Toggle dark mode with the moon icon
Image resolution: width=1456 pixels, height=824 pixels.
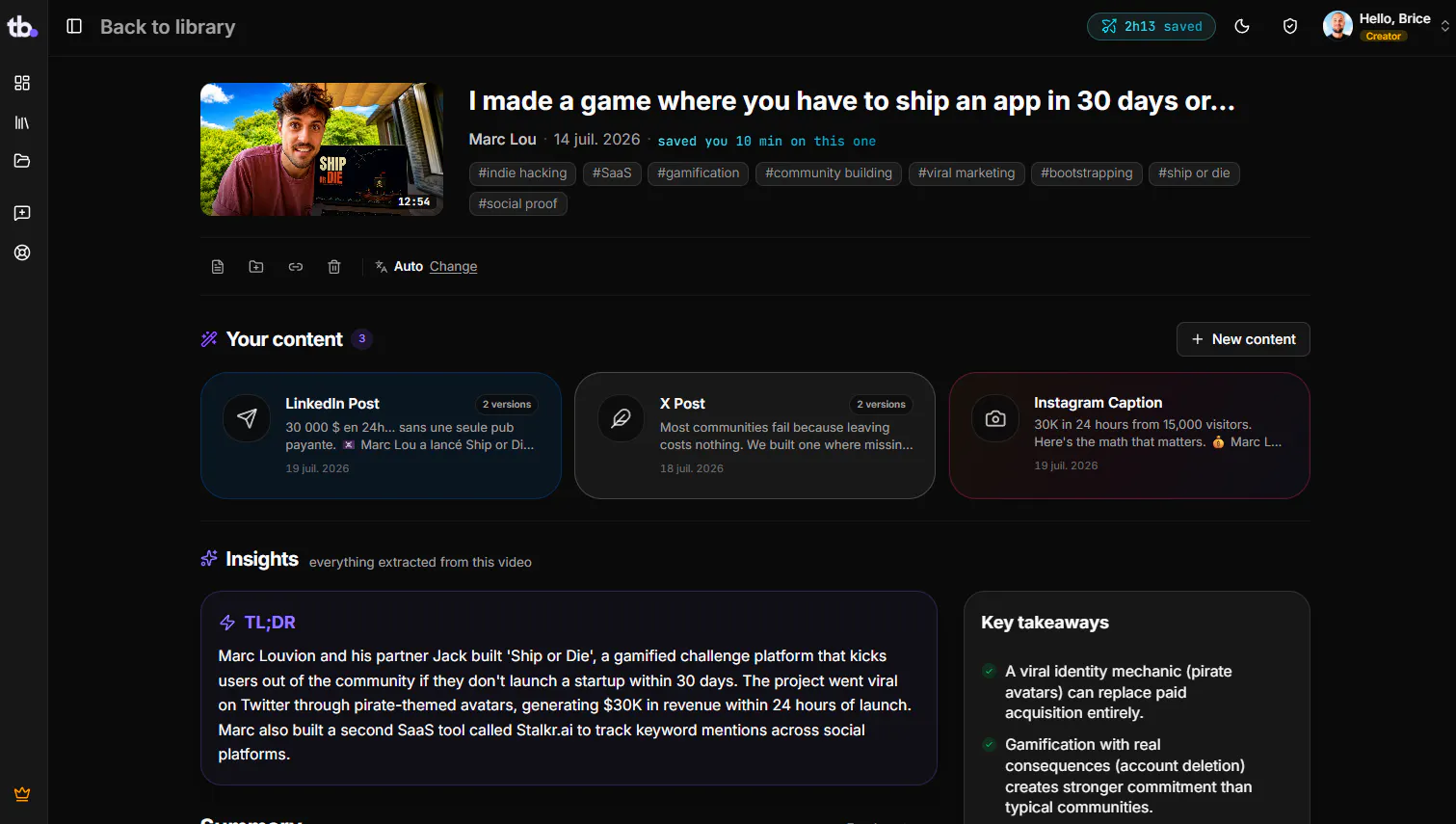tap(1242, 26)
